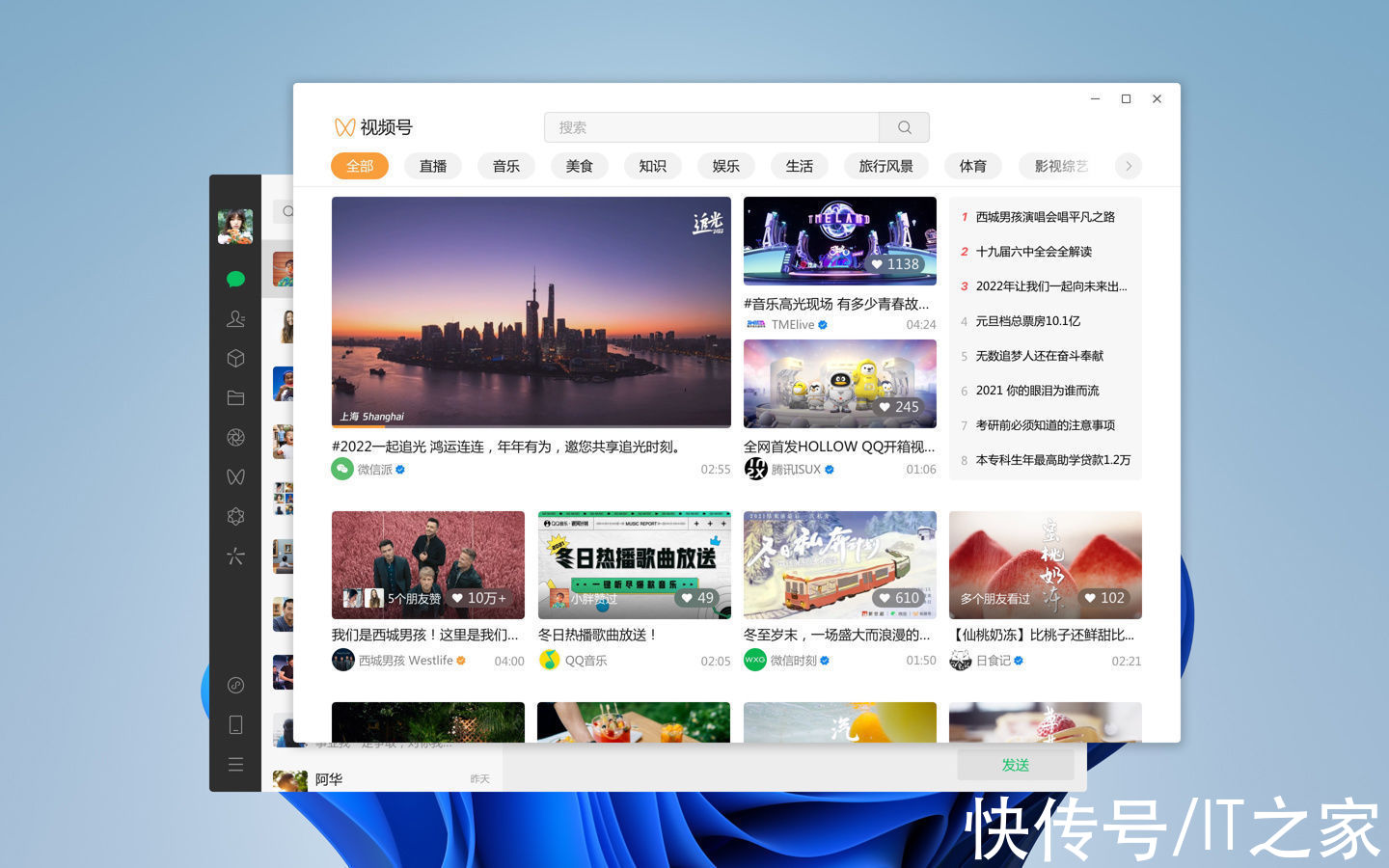
Task: Click the 日食记 account name
Action: [994, 661]
